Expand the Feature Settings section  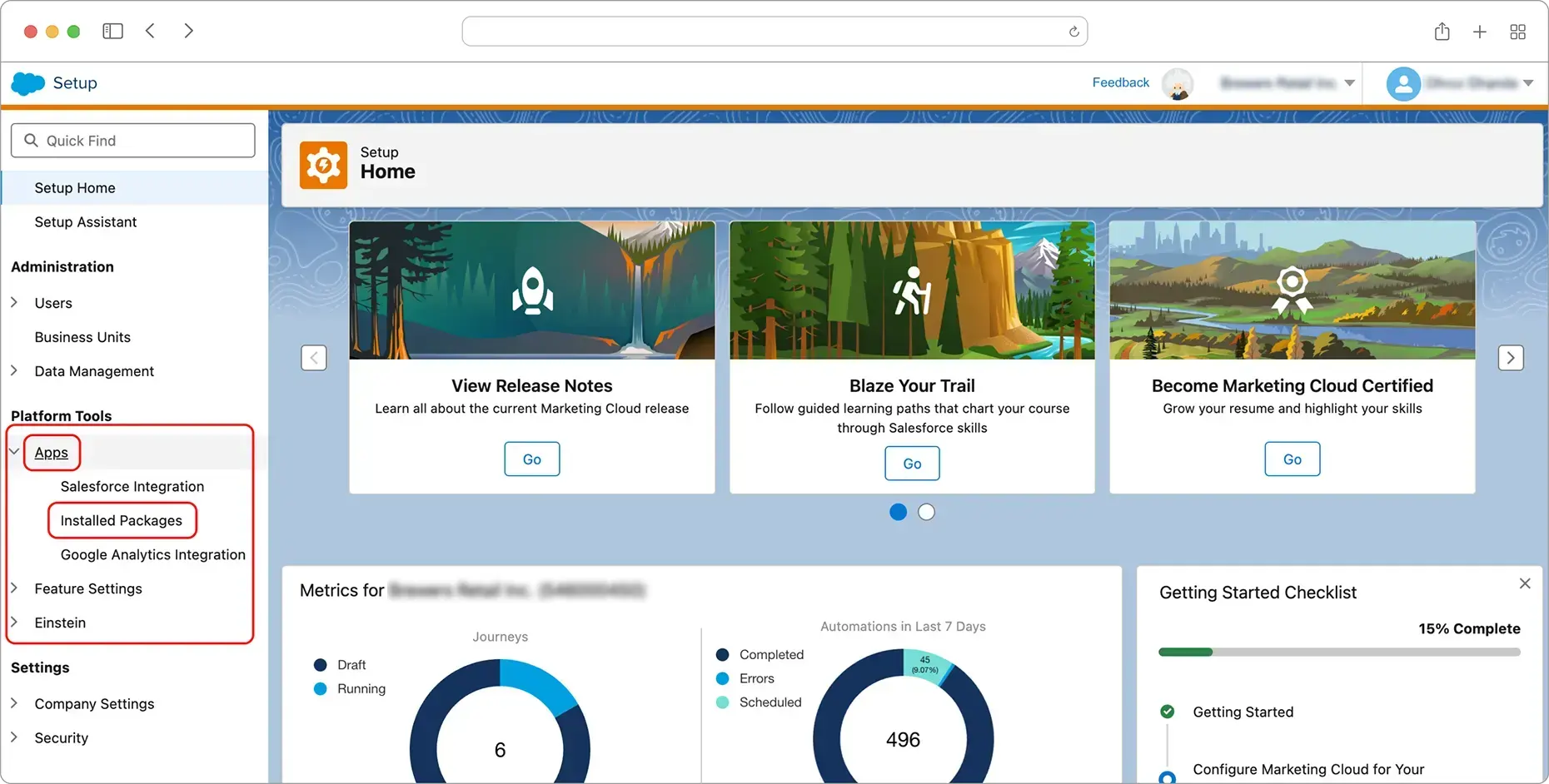(x=14, y=588)
